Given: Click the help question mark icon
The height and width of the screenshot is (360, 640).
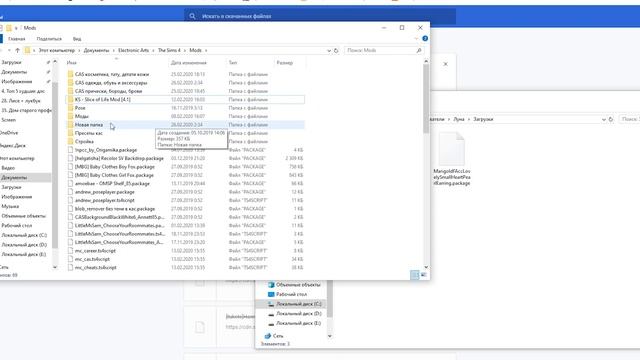Looking at the screenshot, I should tap(425, 38).
